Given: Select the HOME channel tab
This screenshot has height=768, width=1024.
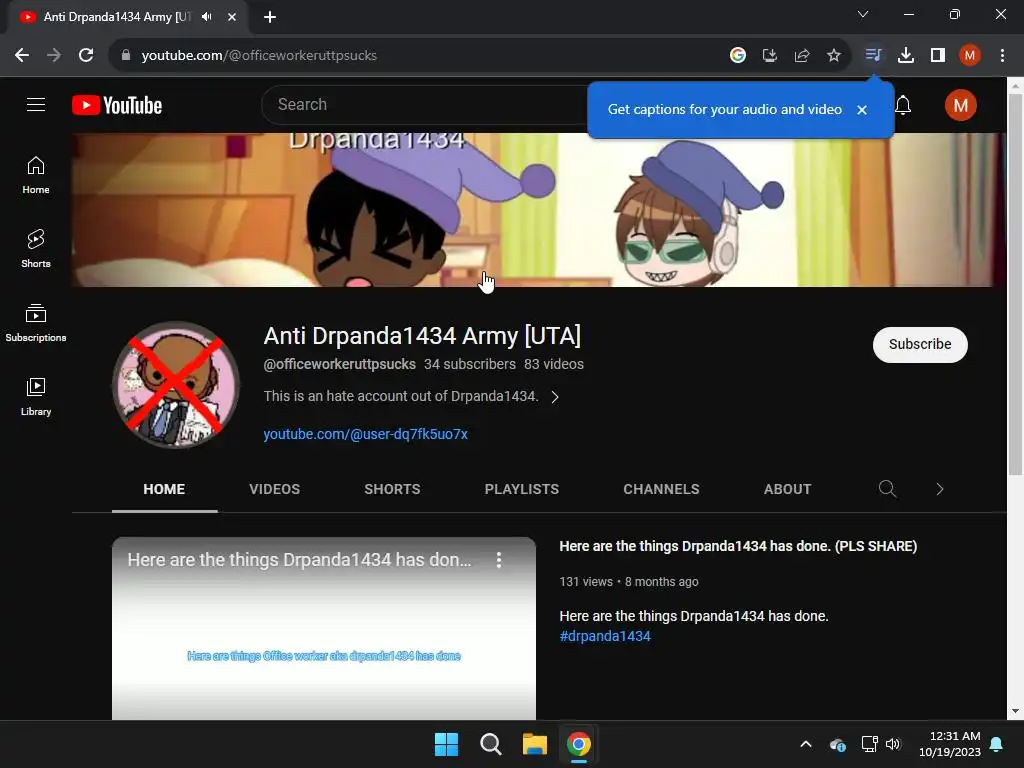Looking at the screenshot, I should point(164,489).
